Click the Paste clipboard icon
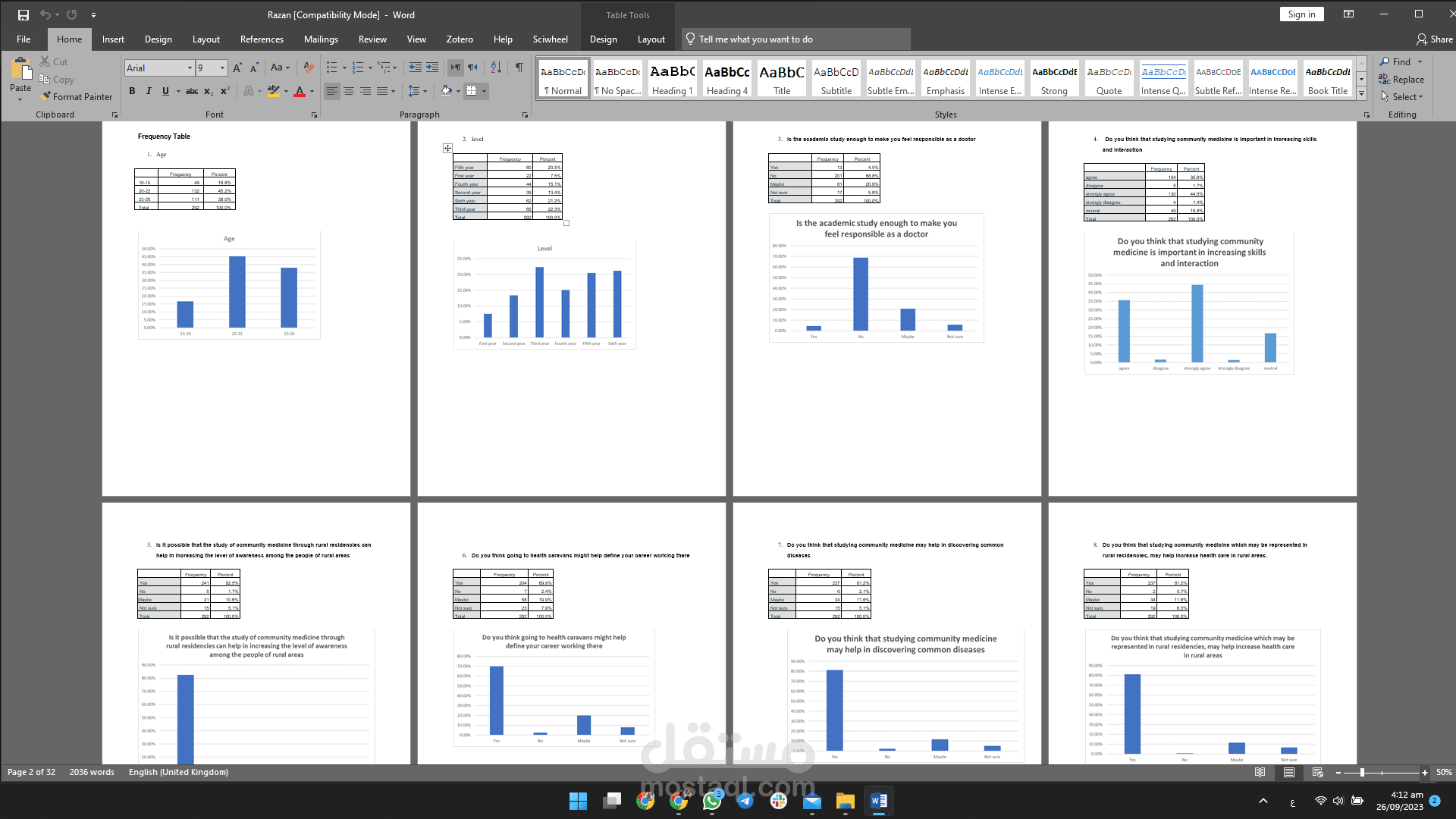This screenshot has height=819, width=1456. (x=20, y=69)
